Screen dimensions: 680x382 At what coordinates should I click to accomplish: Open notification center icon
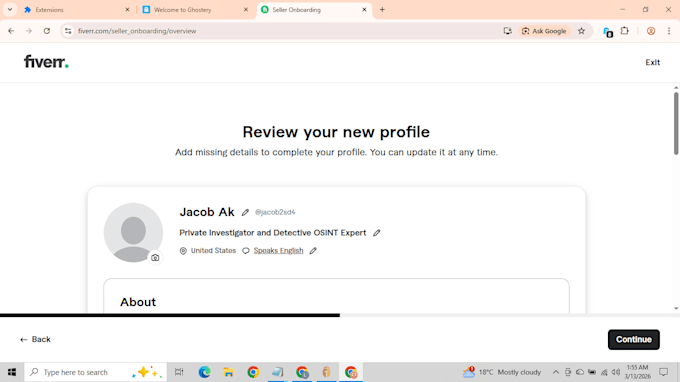pos(664,372)
